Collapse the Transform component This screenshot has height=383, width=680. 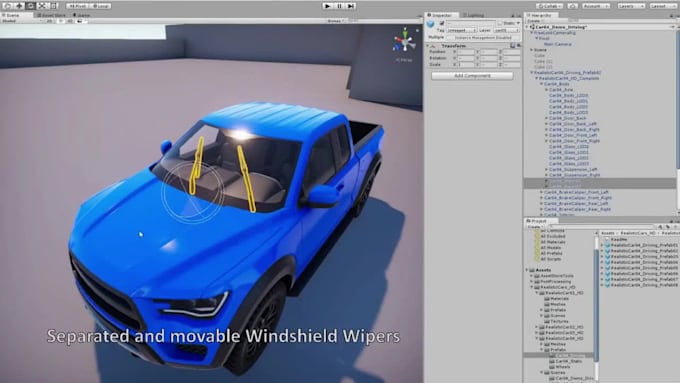click(428, 46)
